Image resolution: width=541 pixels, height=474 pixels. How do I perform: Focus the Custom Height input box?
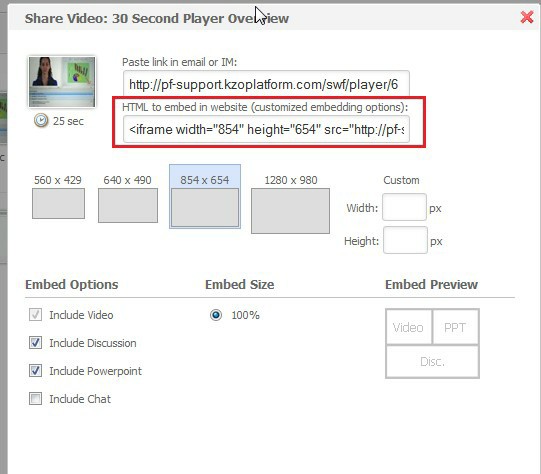point(405,240)
